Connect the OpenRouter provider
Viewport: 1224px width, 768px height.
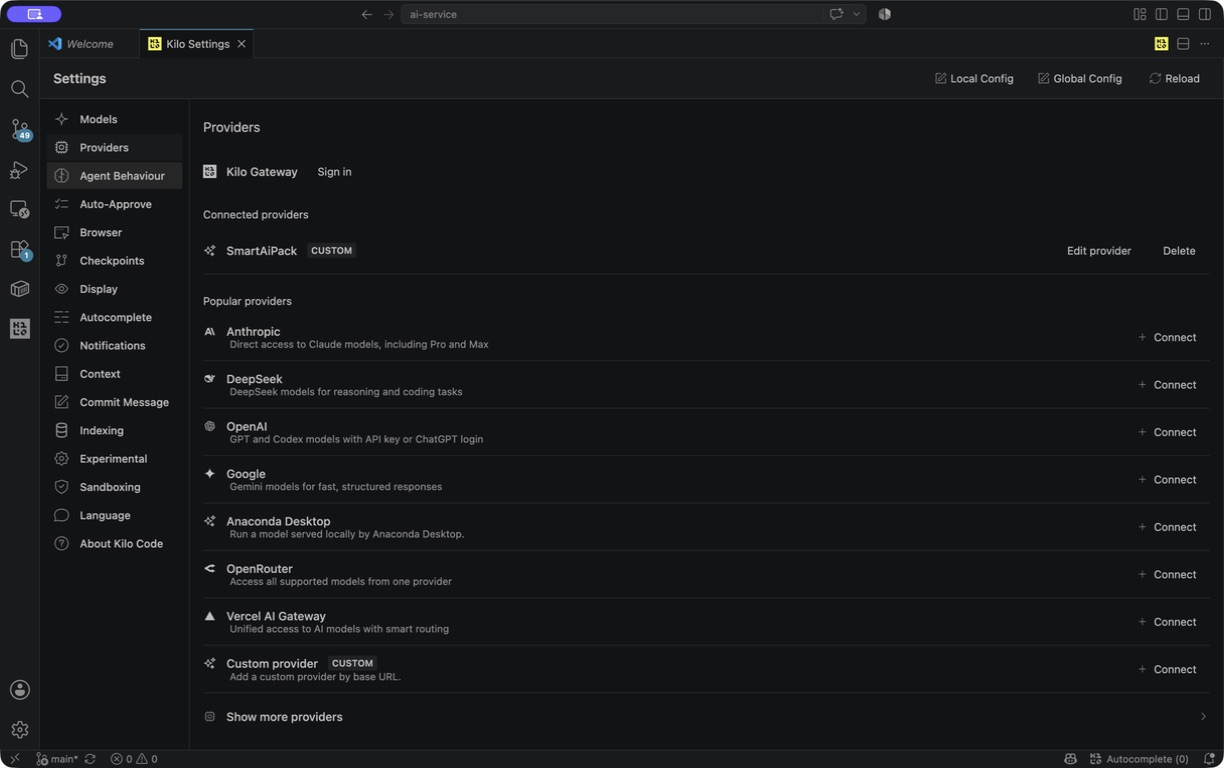coord(1167,575)
